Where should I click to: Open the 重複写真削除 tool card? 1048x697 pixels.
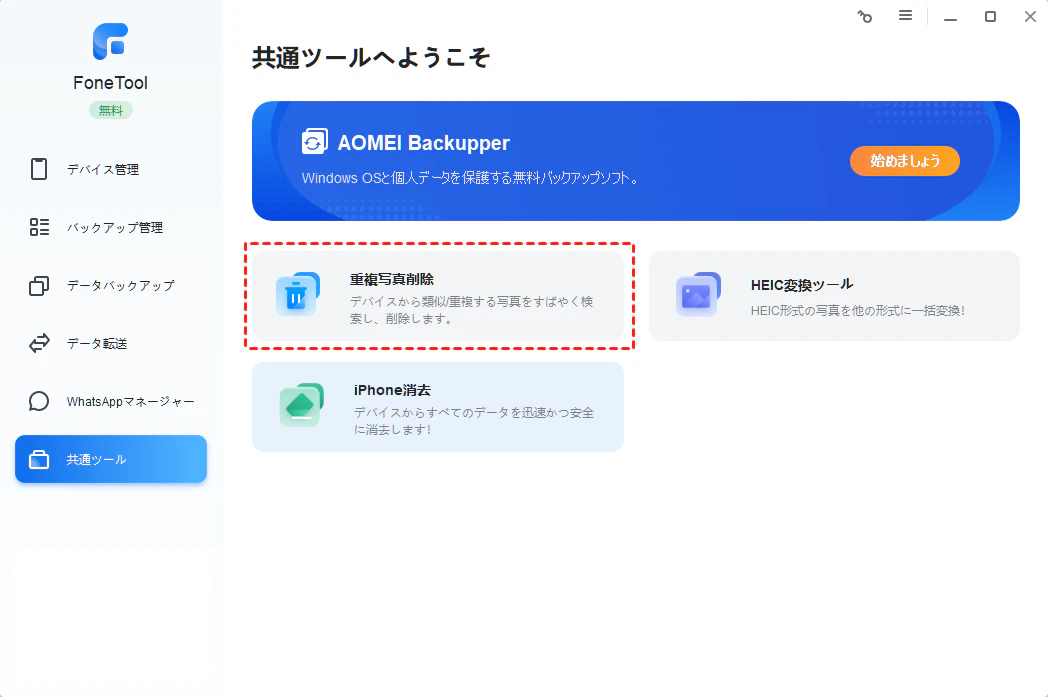pos(438,296)
